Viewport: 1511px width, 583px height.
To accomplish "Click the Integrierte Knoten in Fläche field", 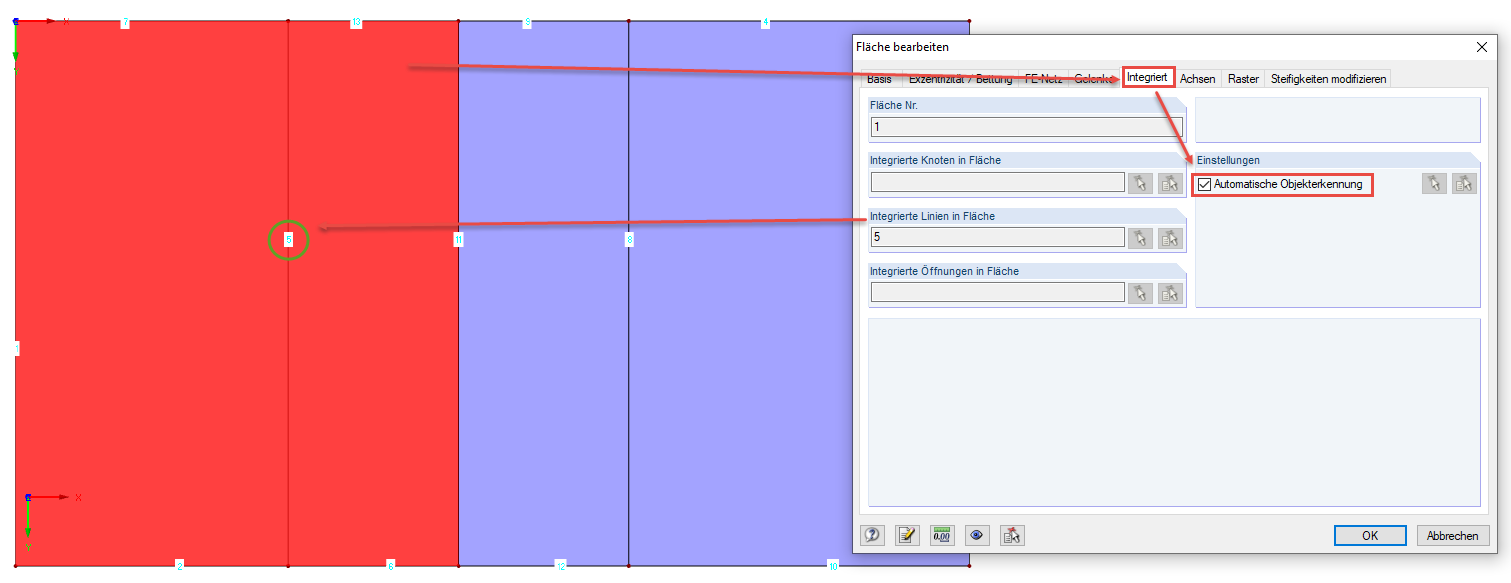I will (x=997, y=182).
